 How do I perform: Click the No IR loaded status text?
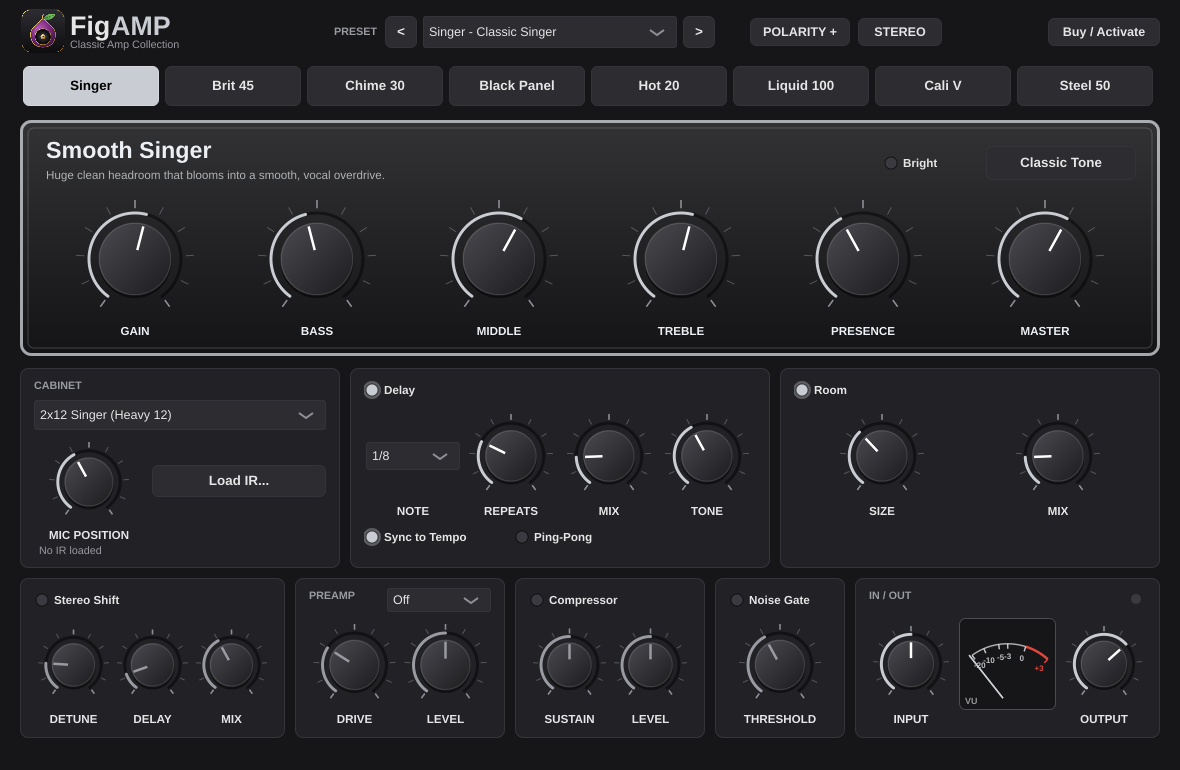[70, 550]
